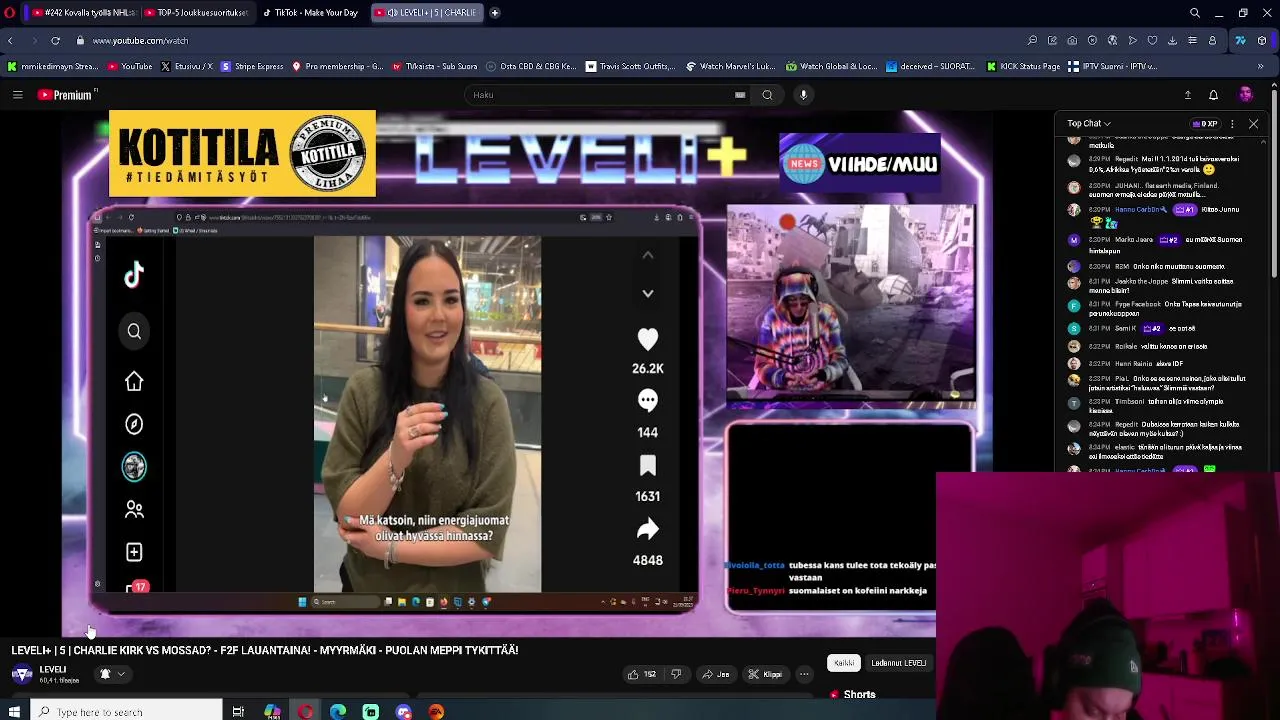
Task: Start voice search with the microphone icon
Action: pyautogui.click(x=803, y=95)
